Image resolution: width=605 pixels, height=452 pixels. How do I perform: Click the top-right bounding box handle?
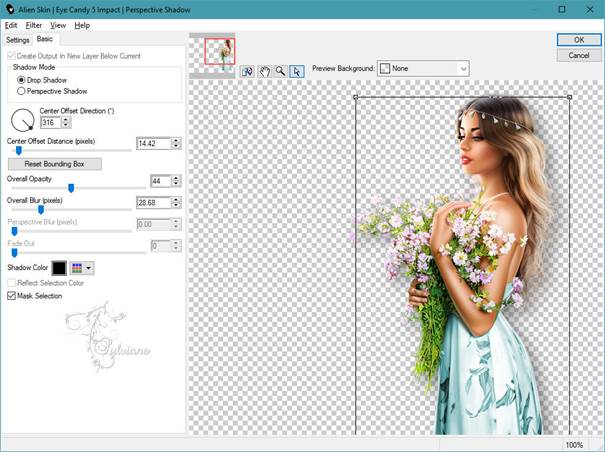(570, 97)
